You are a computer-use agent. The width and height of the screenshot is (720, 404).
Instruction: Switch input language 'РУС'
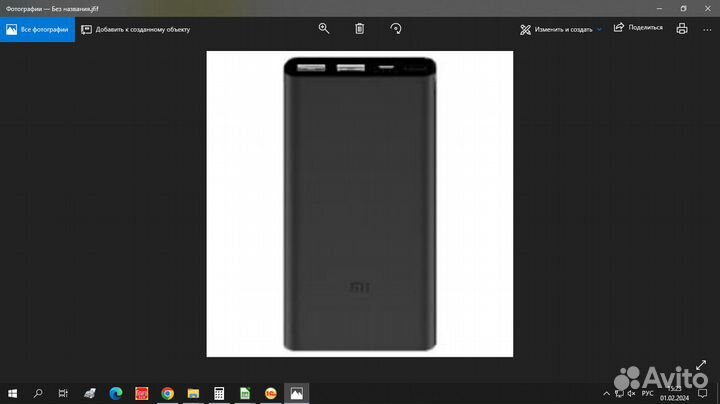[x=647, y=393]
